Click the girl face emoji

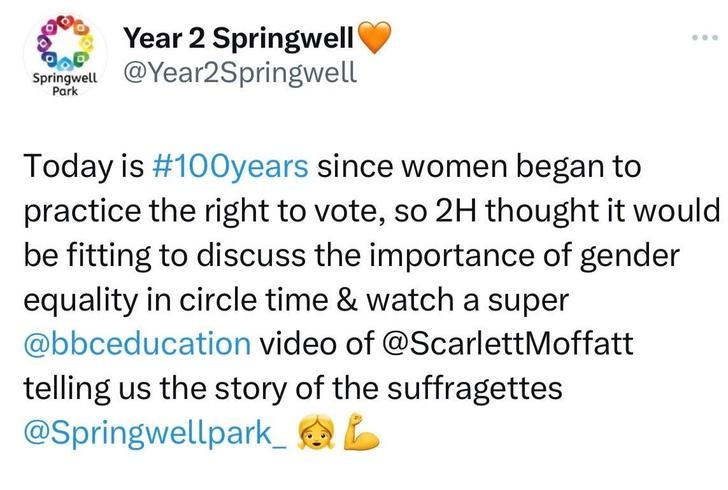[316, 434]
